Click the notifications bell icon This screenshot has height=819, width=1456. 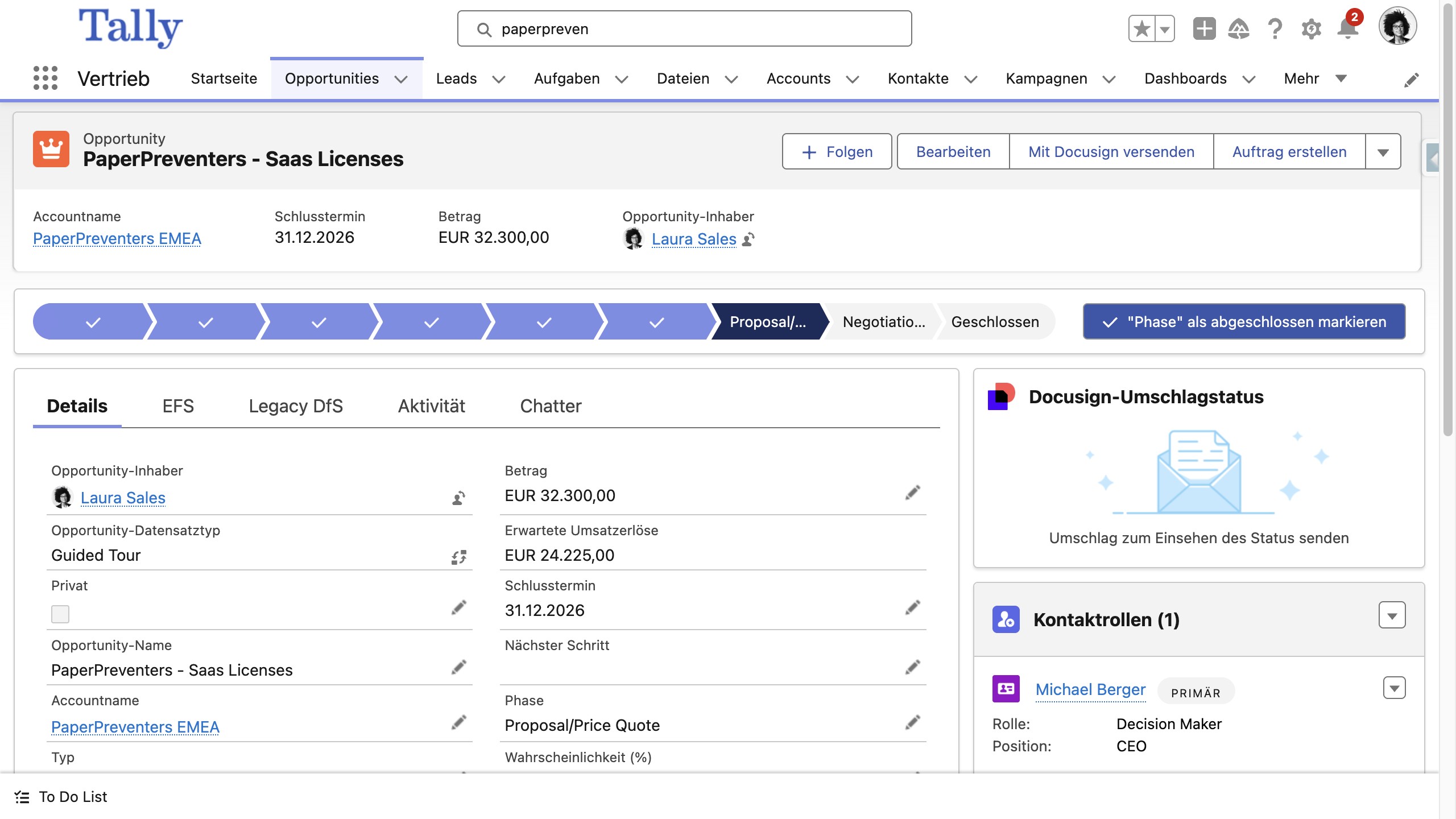coord(1347,28)
